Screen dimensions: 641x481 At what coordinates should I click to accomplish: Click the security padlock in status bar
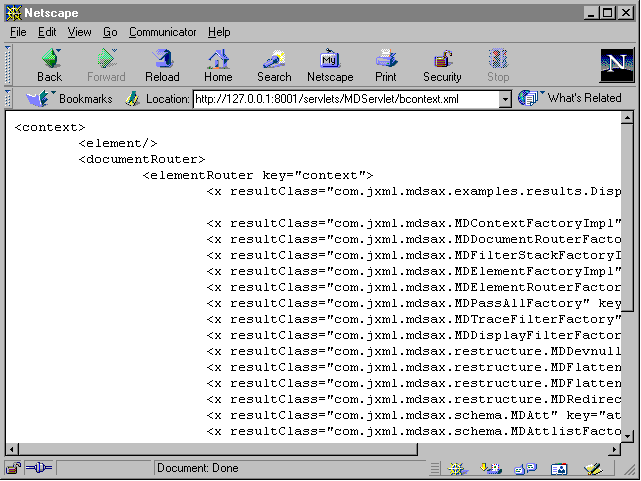coord(13,468)
